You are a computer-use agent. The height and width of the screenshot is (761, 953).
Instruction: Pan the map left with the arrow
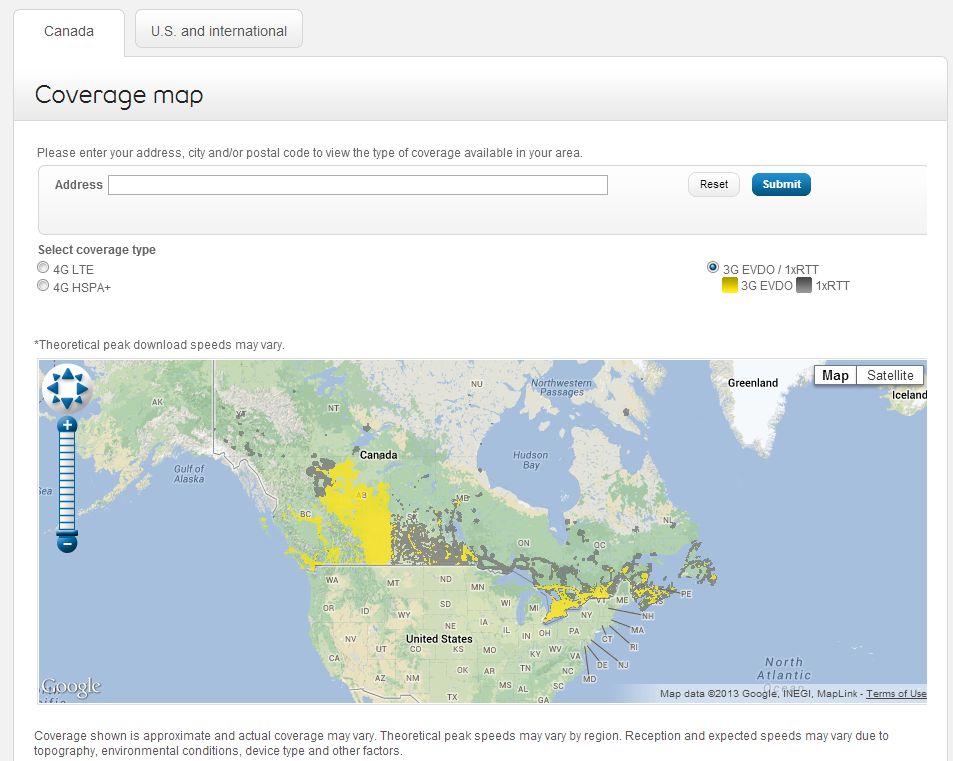[x=53, y=388]
